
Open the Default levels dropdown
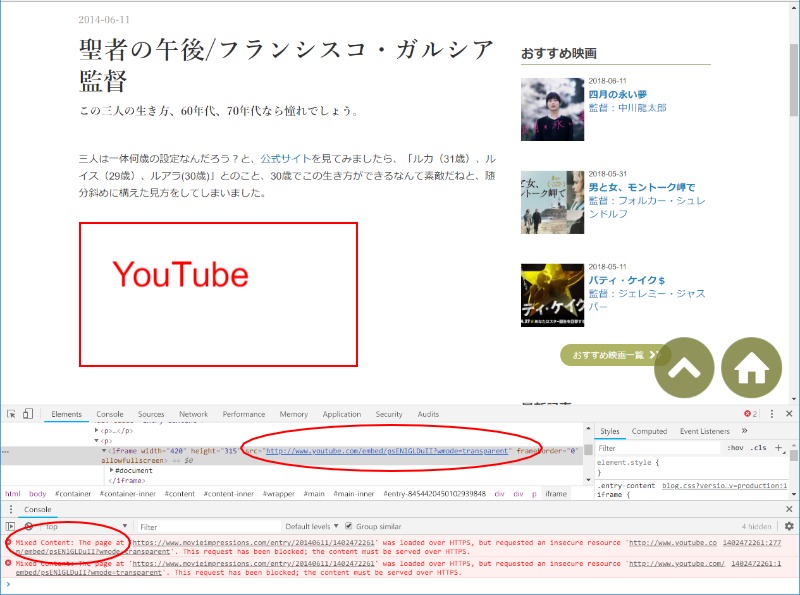[311, 526]
